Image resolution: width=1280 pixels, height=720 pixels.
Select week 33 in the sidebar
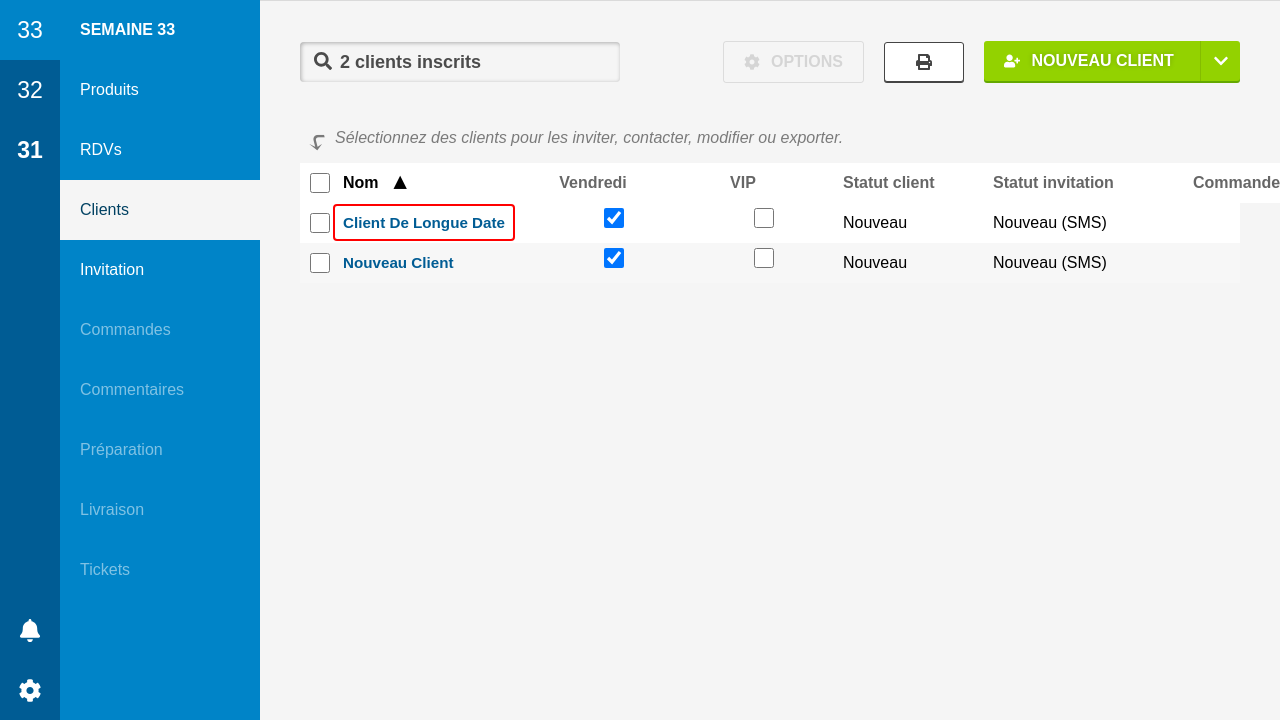click(x=30, y=30)
